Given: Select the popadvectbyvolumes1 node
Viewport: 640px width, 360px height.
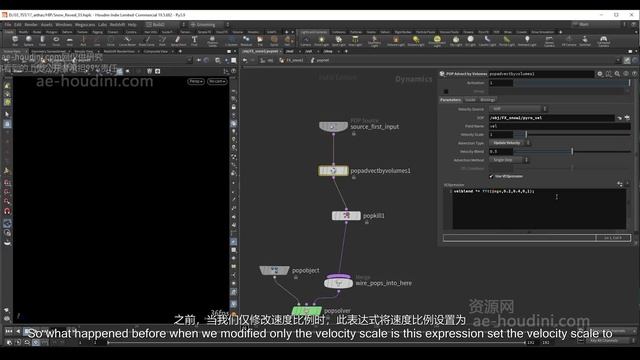Looking at the screenshot, I should pos(333,171).
